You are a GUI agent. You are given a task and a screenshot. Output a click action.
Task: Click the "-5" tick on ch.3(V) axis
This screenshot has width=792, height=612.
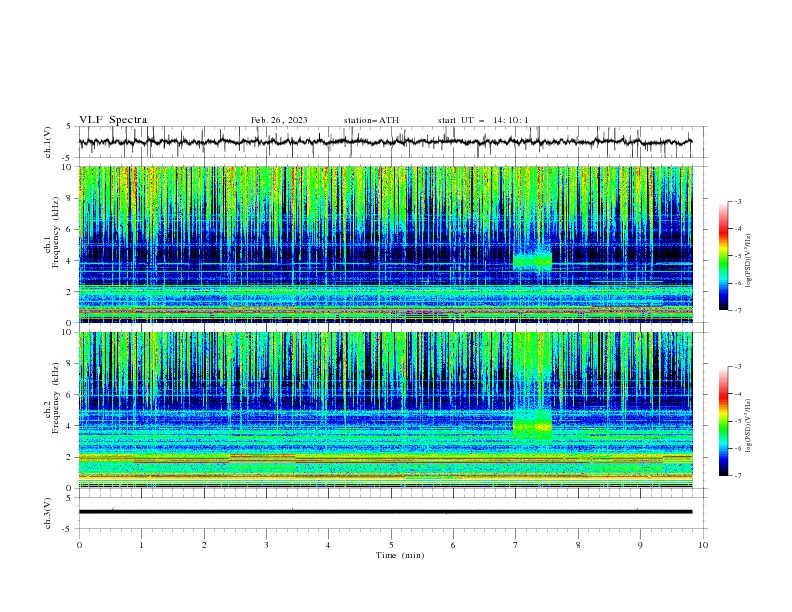coord(67,529)
